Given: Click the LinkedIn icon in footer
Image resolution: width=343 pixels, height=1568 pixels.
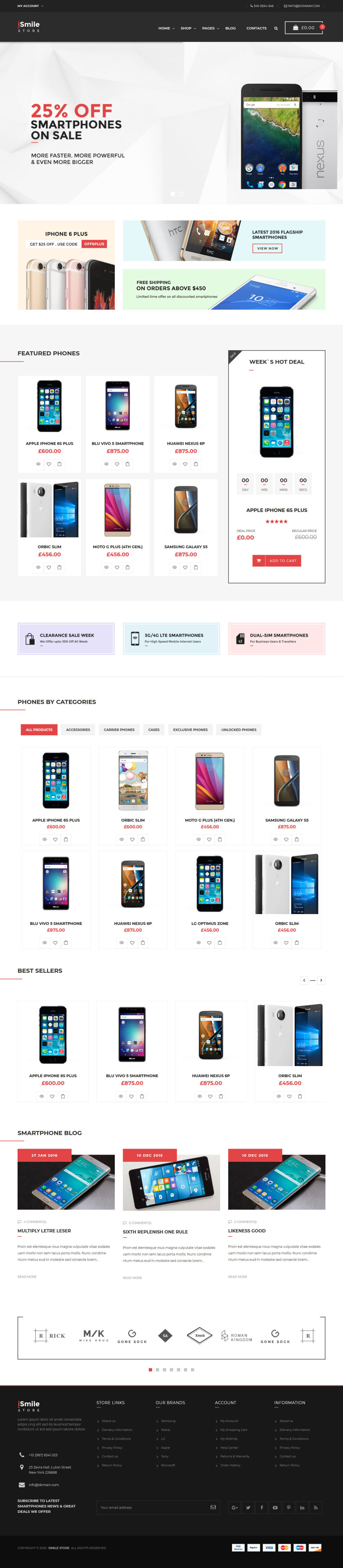Looking at the screenshot, I should tap(302, 1507).
